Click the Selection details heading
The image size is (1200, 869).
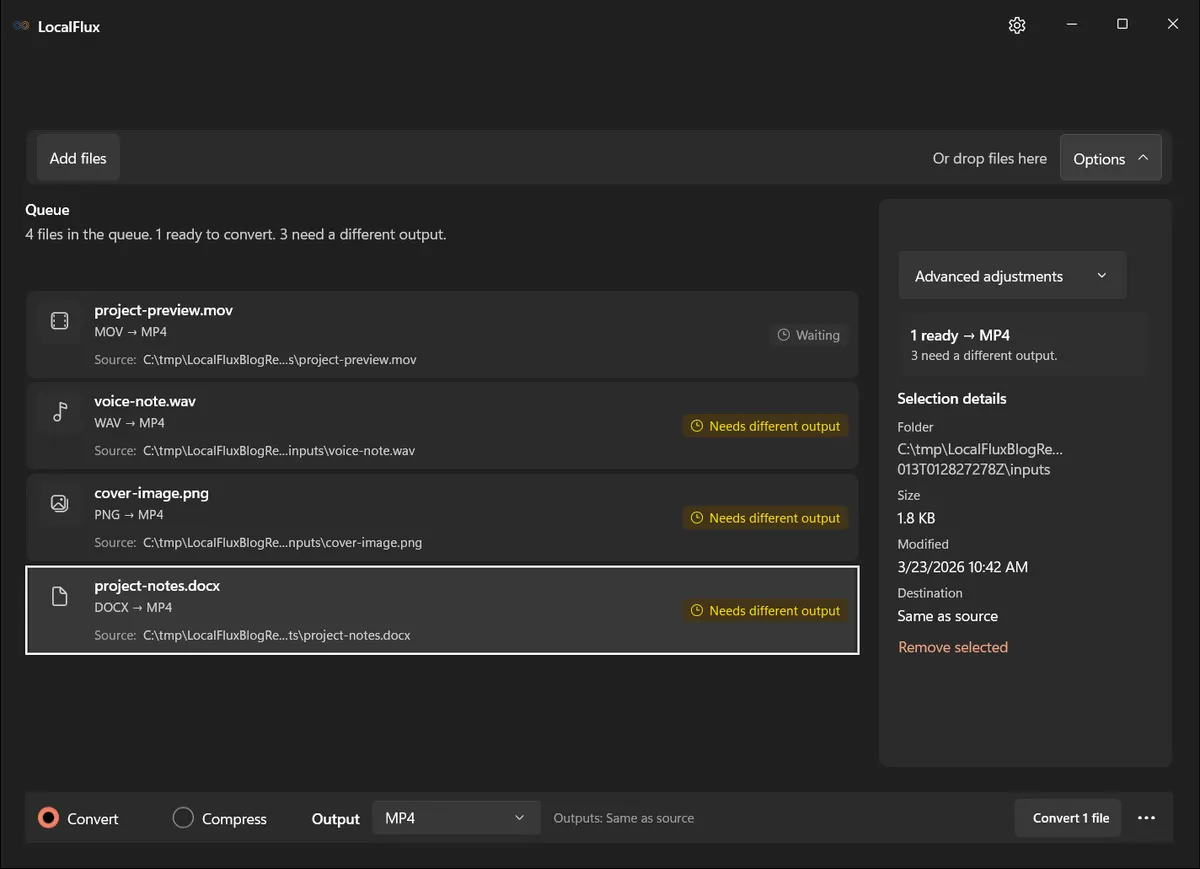952,398
